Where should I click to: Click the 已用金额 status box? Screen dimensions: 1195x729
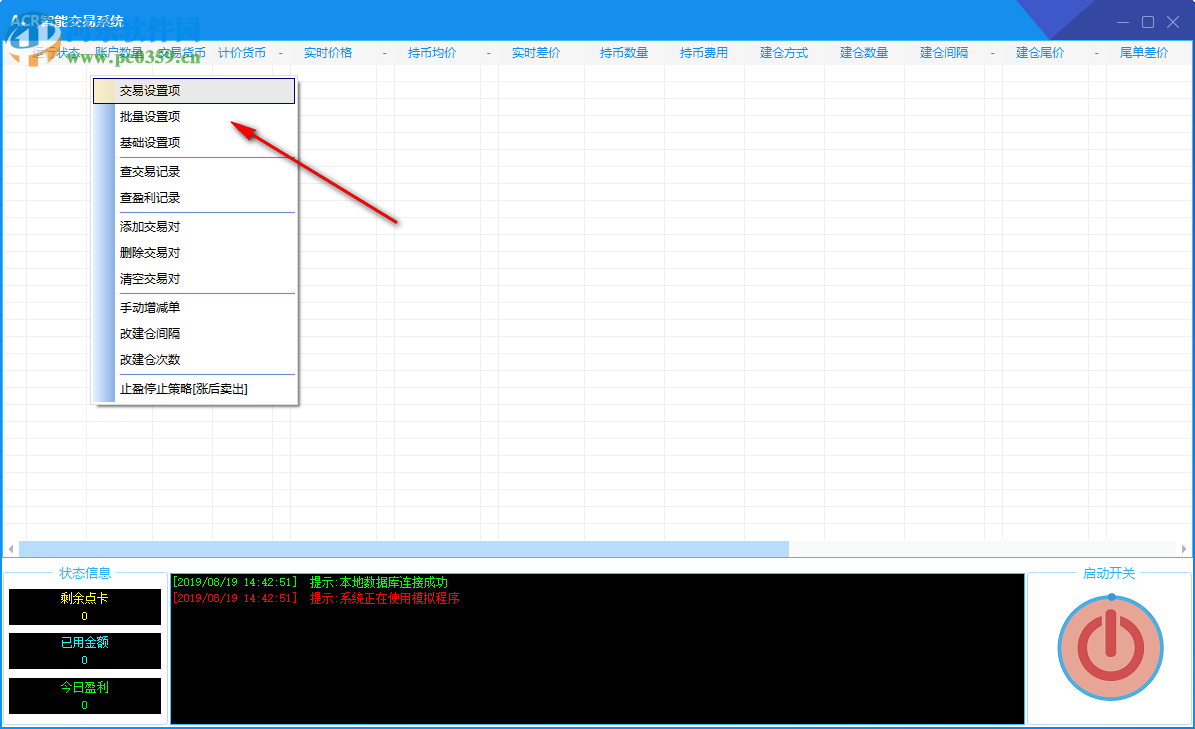(x=85, y=651)
